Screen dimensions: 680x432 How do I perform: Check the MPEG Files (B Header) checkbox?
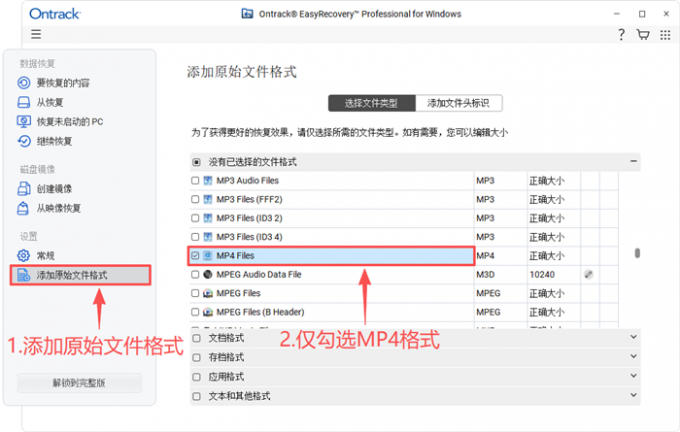(x=195, y=312)
